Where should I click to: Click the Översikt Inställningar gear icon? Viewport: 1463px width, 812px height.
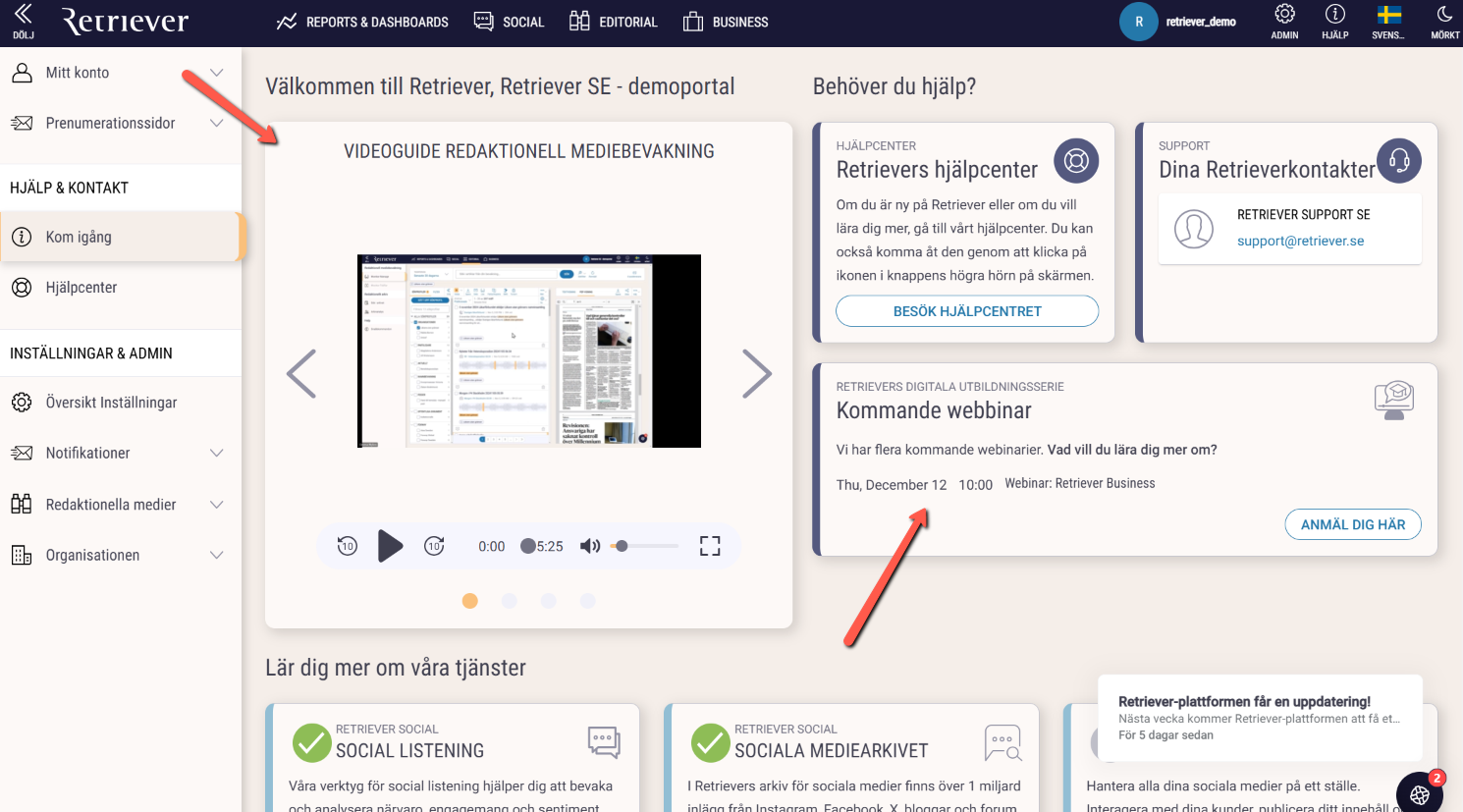(x=22, y=403)
